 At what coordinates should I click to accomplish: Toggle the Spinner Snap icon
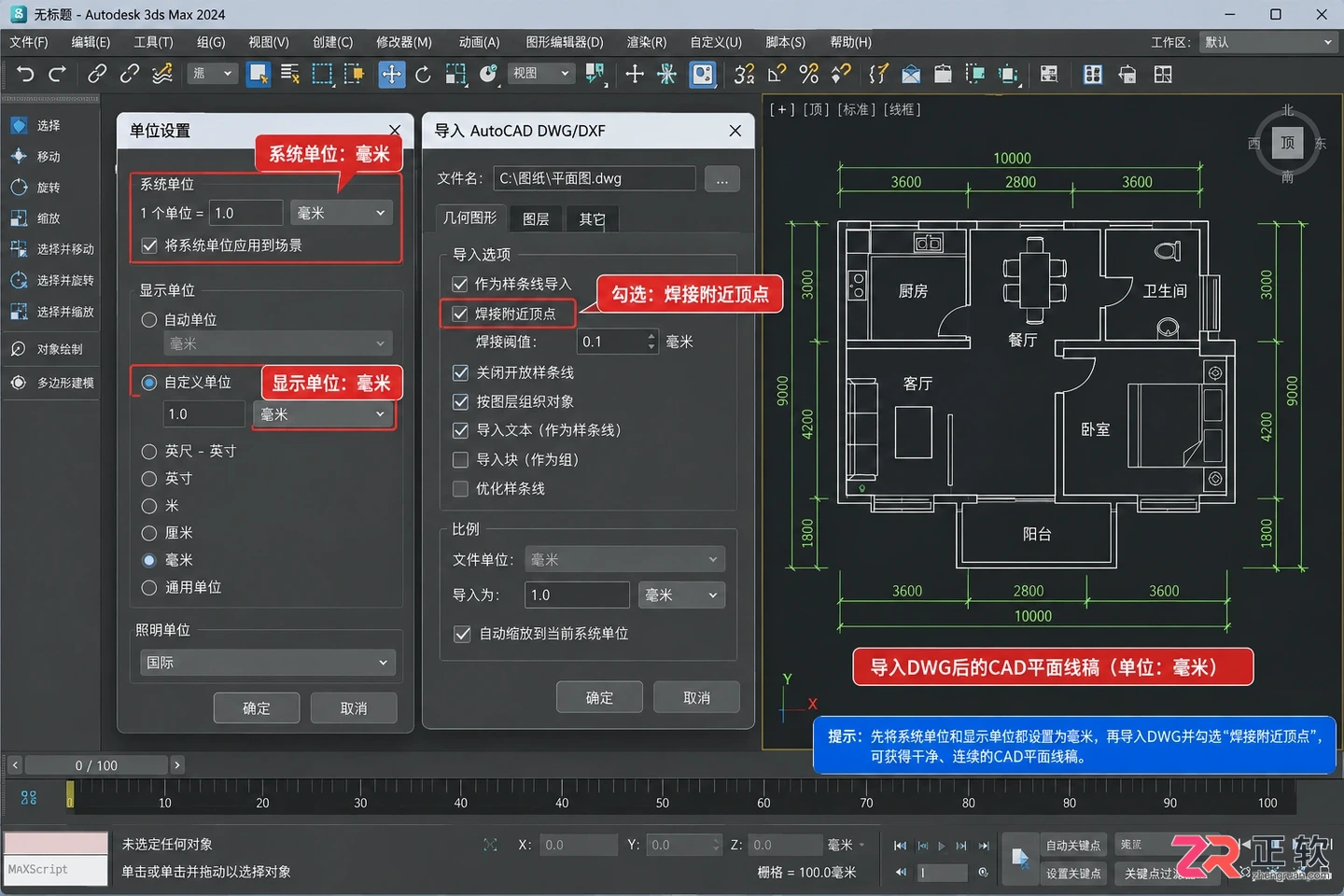(x=841, y=74)
